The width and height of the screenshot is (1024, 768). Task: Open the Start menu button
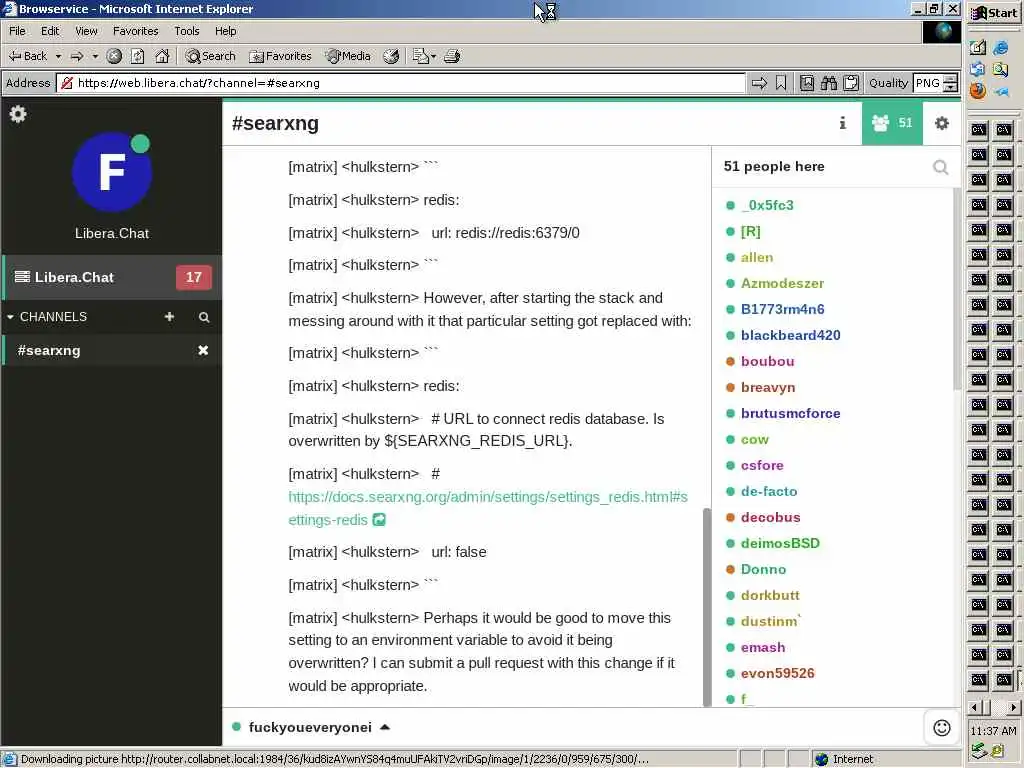[x=995, y=13]
